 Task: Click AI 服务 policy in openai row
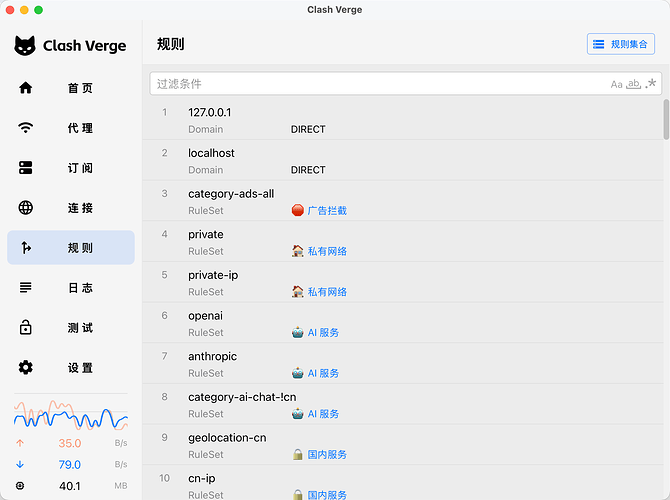coord(323,332)
